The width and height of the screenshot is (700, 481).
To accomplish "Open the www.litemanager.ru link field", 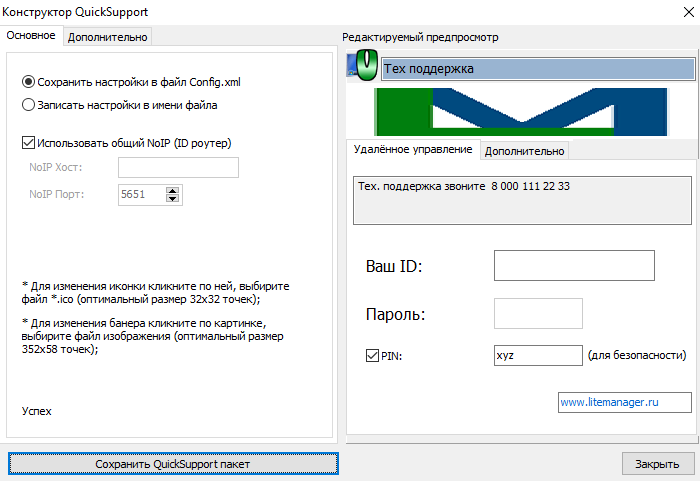I will (625, 402).
